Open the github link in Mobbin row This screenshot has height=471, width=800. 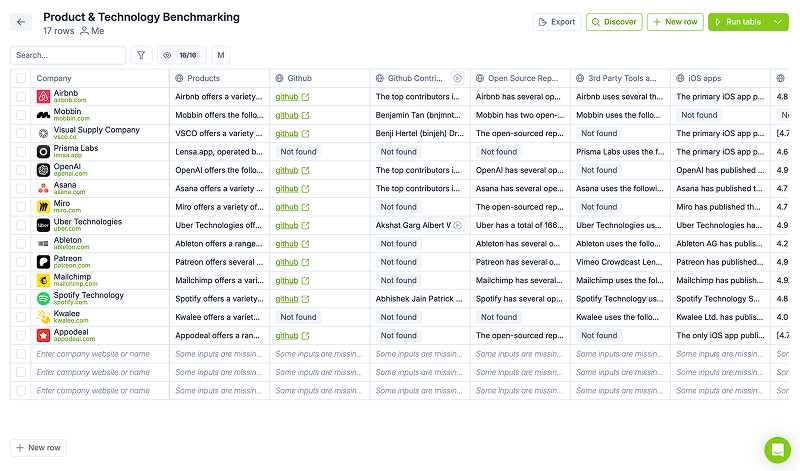287,115
